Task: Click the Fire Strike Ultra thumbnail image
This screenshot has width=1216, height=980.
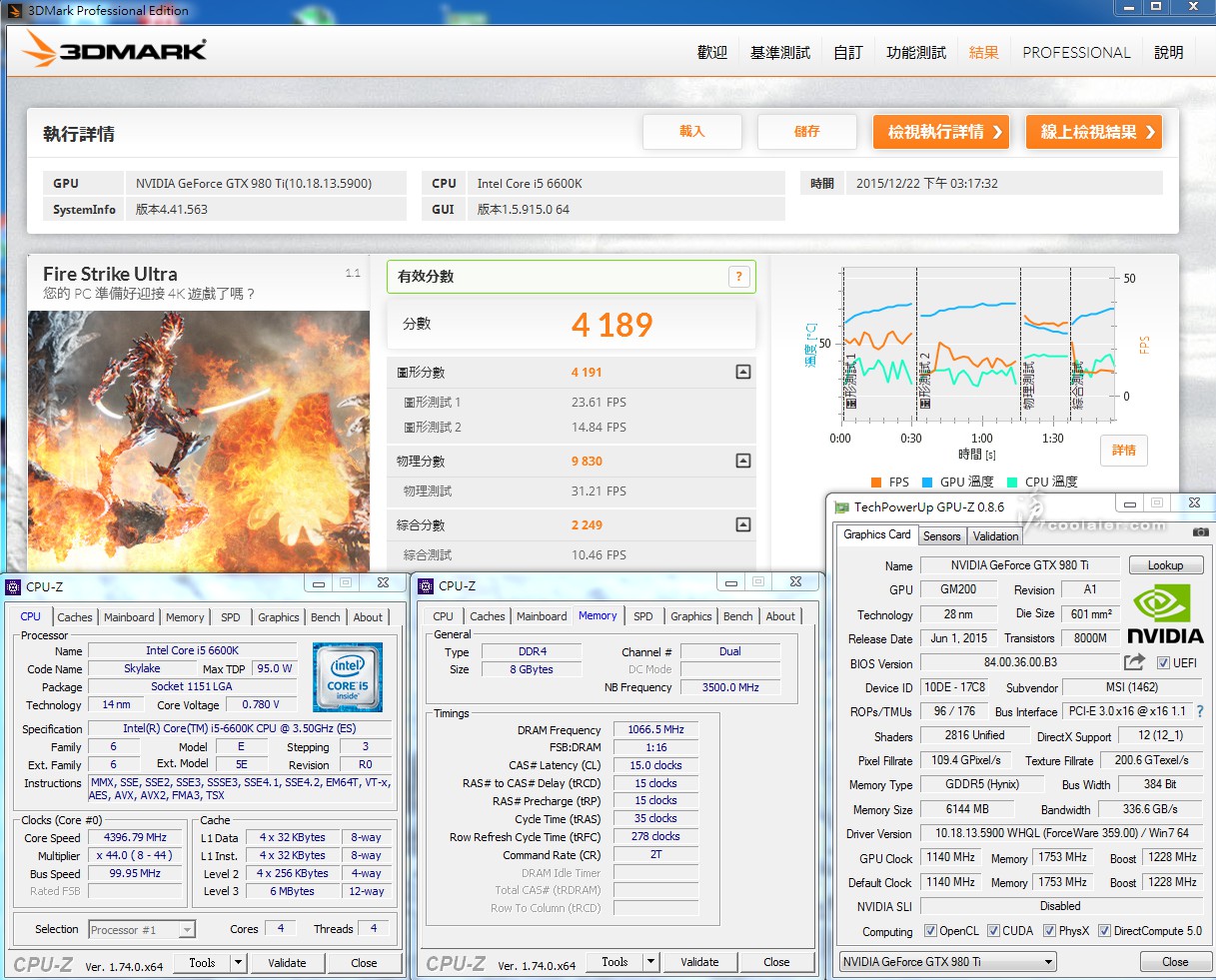Action: [x=198, y=441]
